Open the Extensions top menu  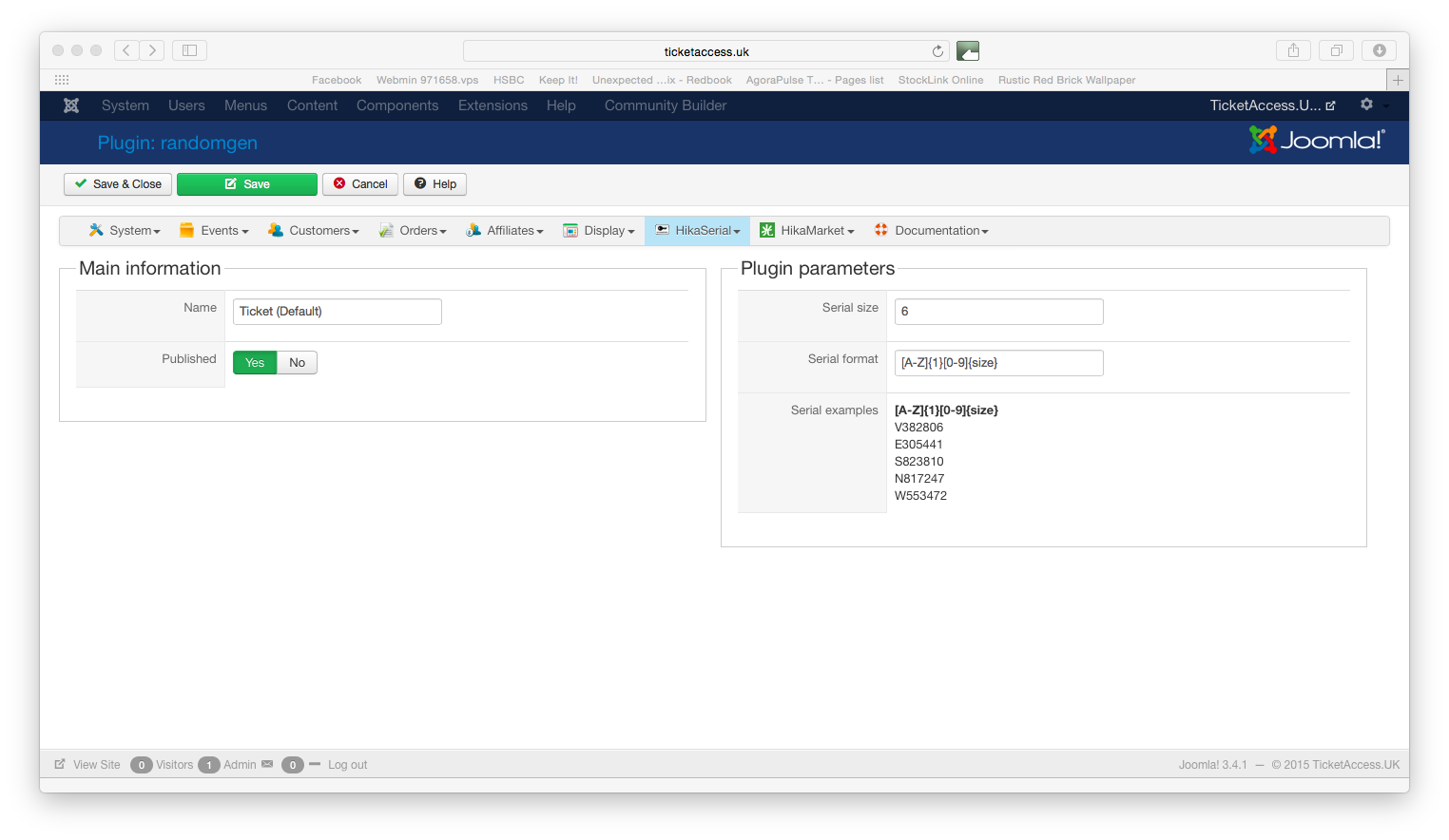(493, 105)
